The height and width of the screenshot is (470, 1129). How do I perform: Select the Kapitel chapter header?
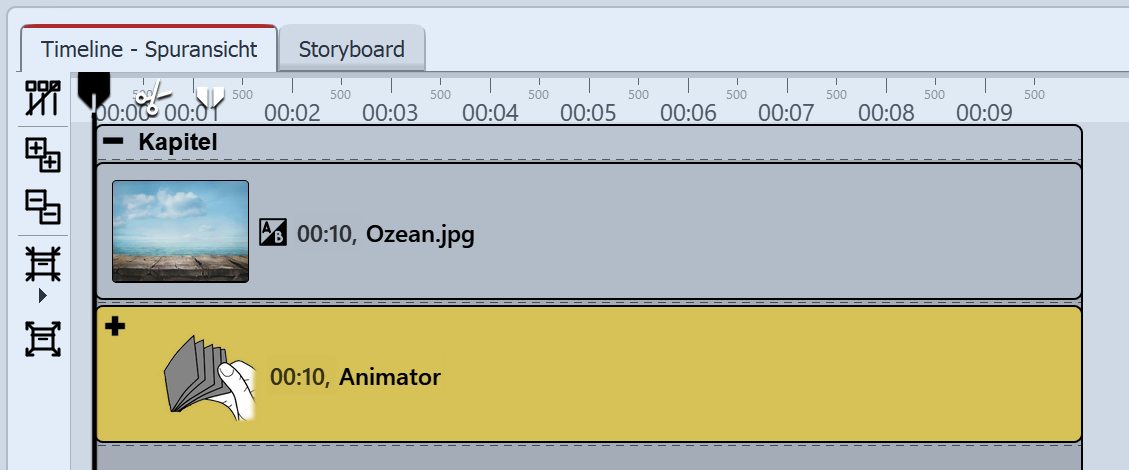pos(178,142)
